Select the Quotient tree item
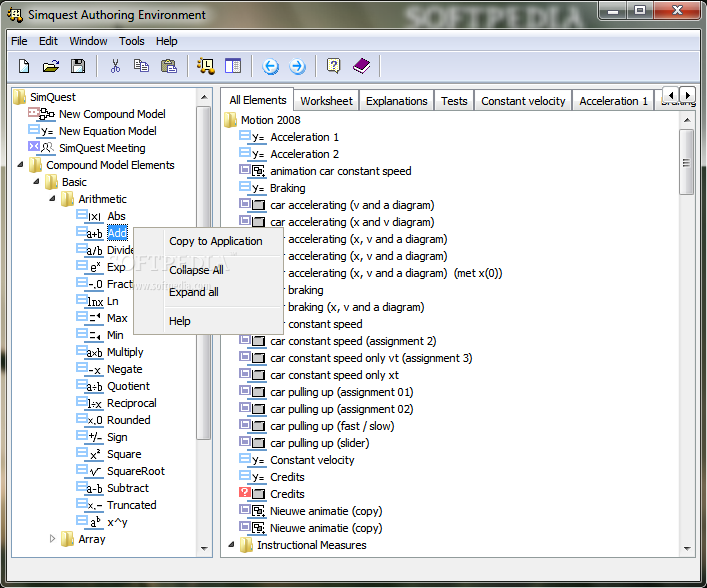This screenshot has width=707, height=588. coord(128,386)
